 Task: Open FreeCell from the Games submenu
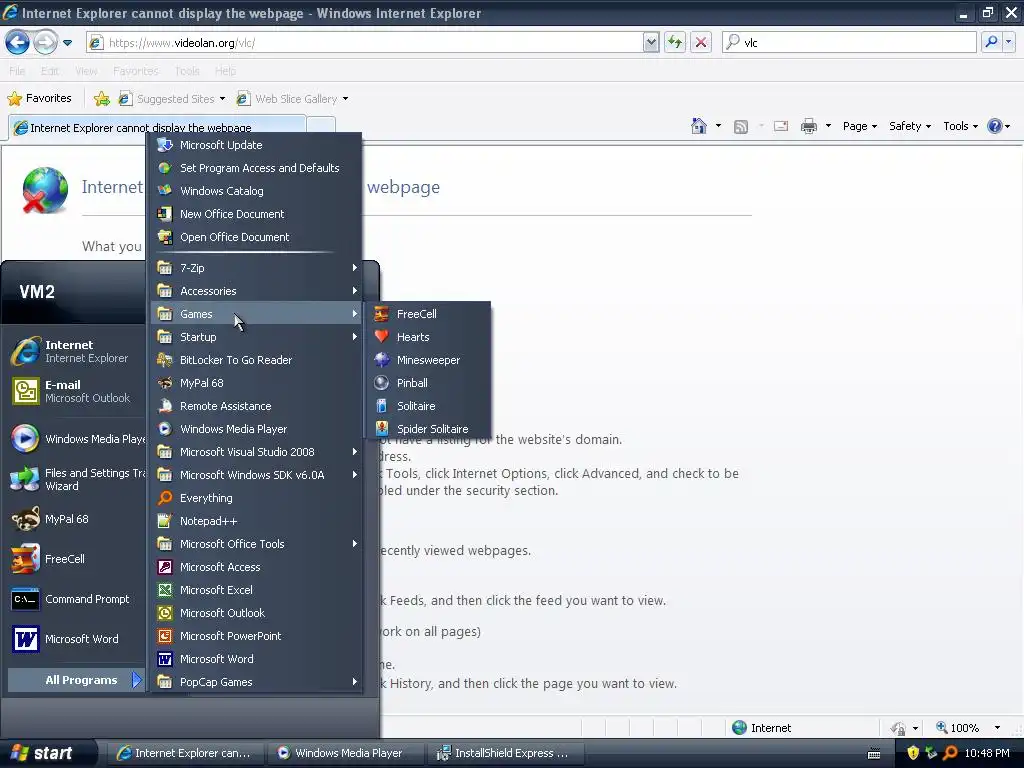click(x=428, y=314)
